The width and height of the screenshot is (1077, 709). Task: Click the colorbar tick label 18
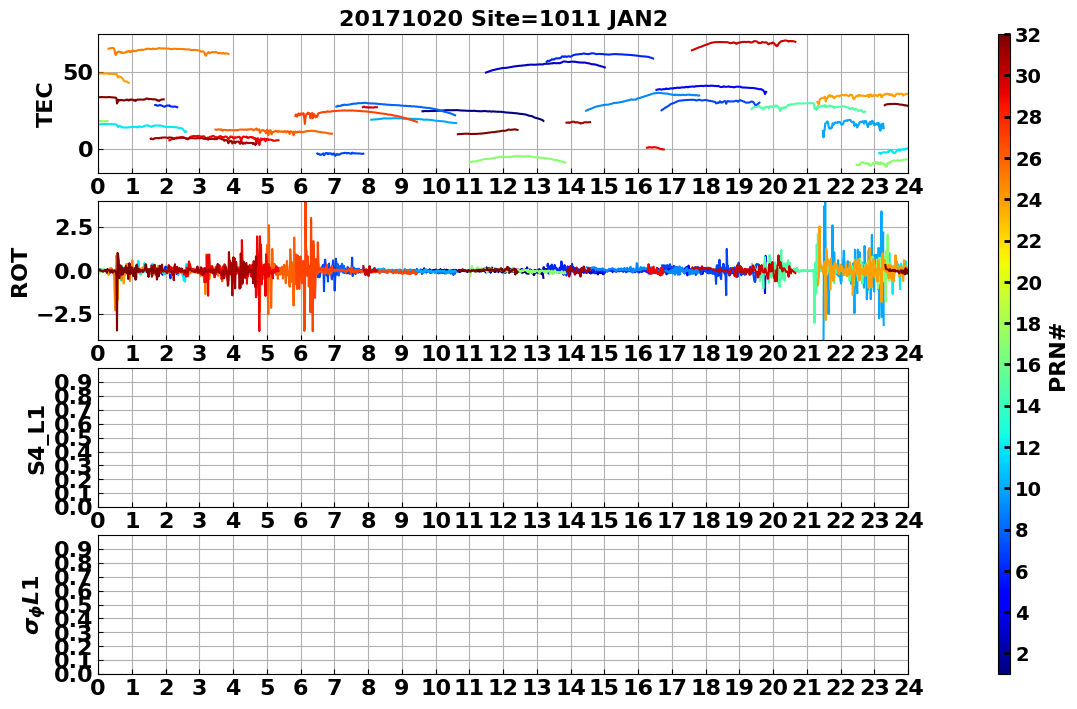click(1028, 324)
